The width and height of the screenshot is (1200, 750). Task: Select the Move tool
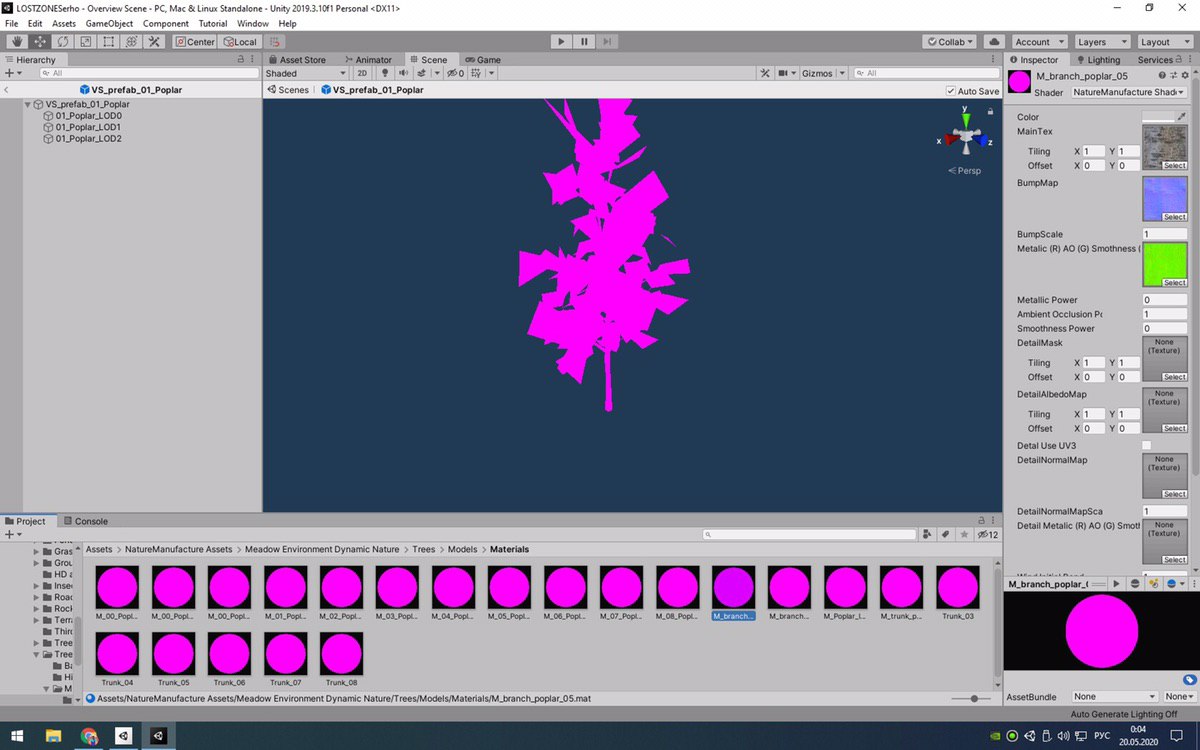[x=39, y=42]
